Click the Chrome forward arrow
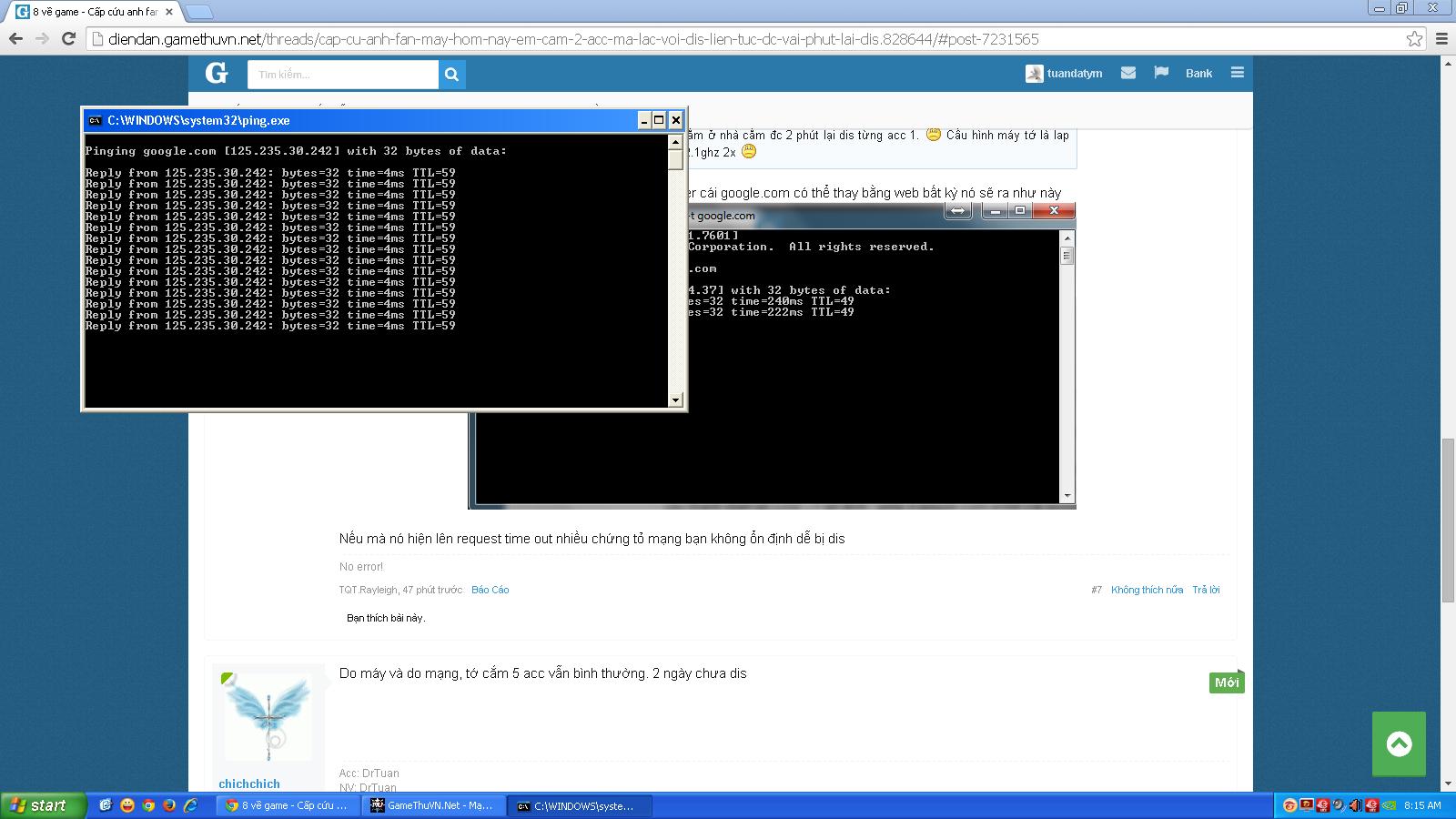1456x819 pixels. [x=42, y=38]
